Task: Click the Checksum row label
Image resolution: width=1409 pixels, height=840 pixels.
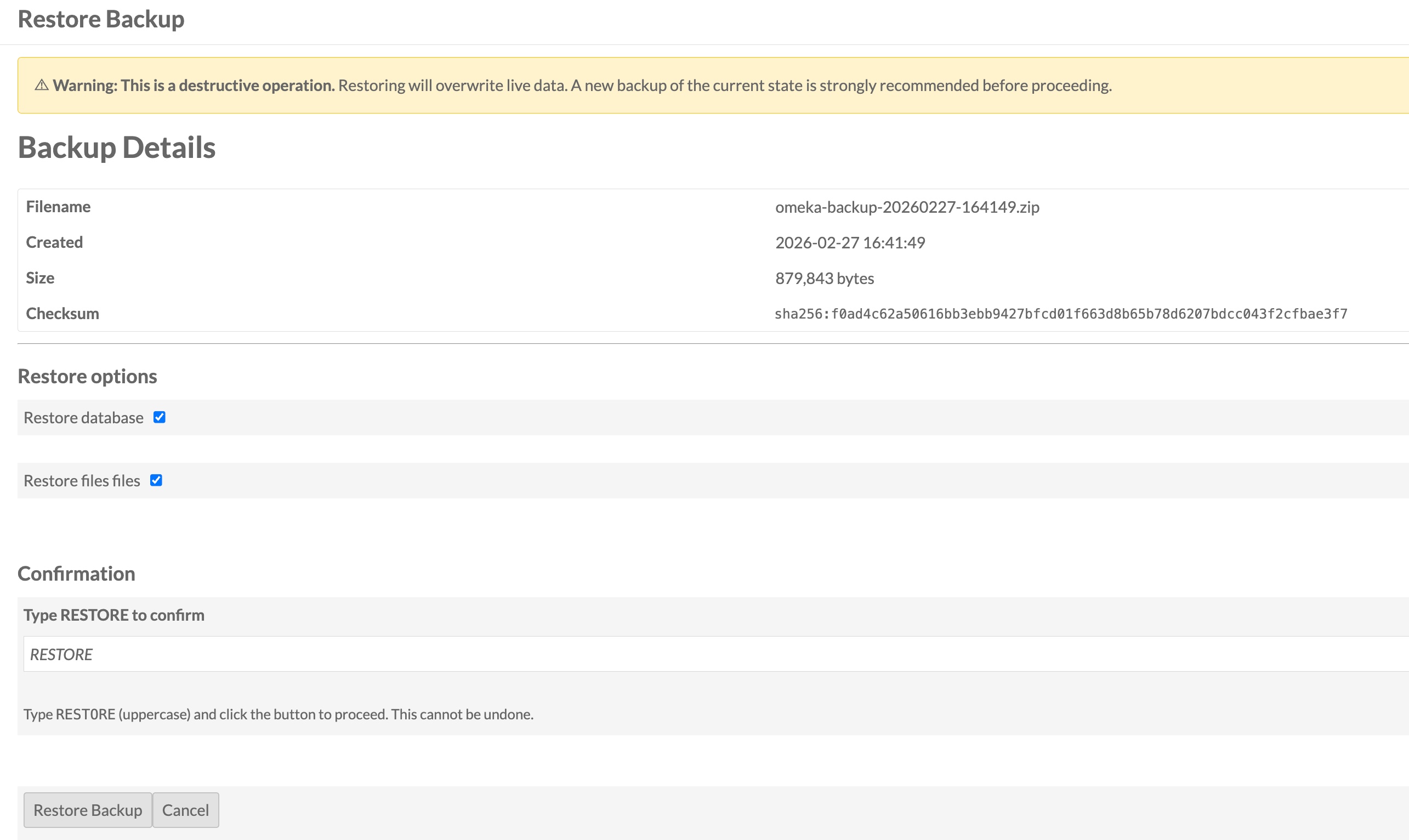Action: tap(63, 314)
